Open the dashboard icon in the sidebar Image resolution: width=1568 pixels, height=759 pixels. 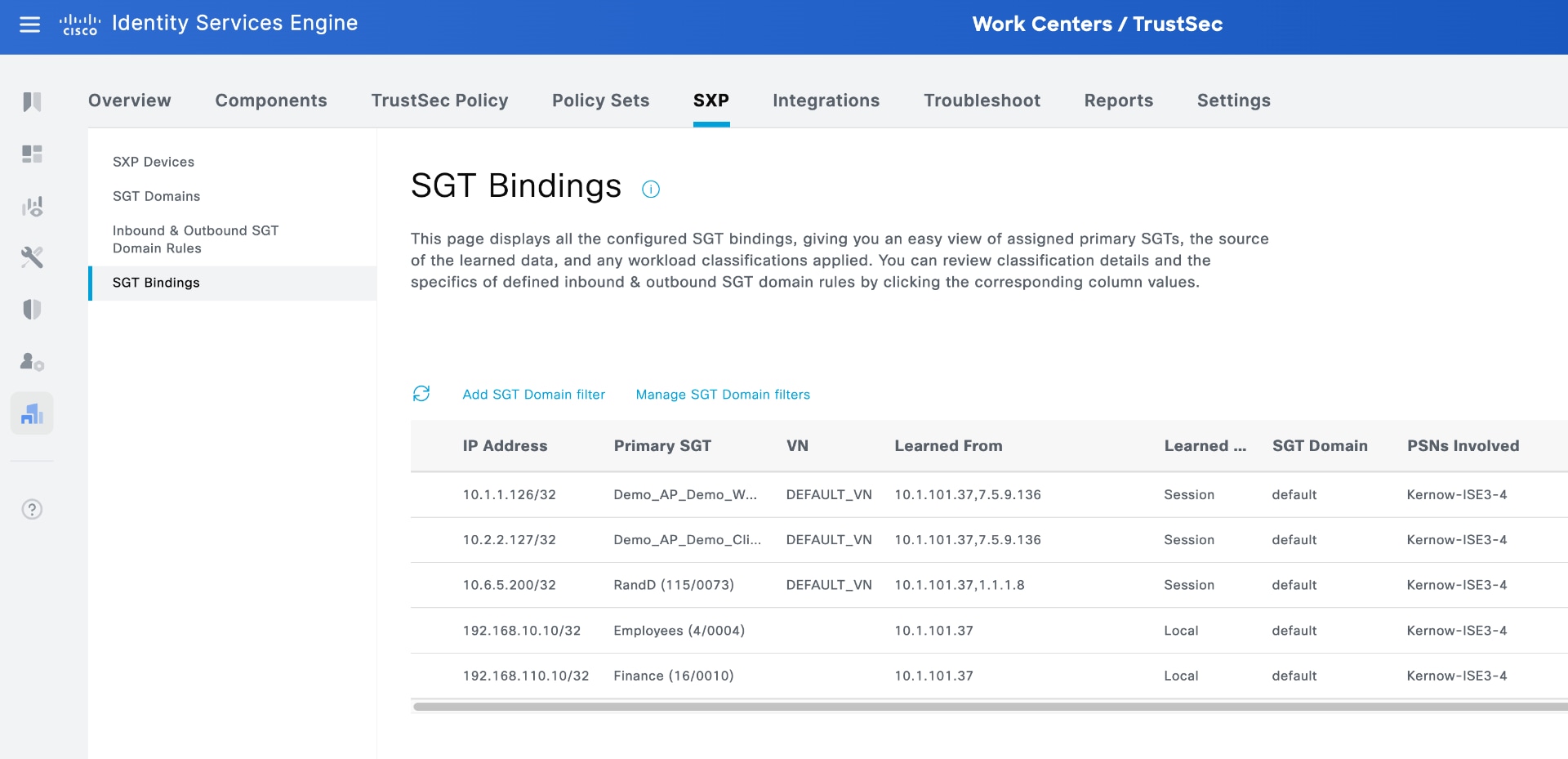tap(32, 154)
